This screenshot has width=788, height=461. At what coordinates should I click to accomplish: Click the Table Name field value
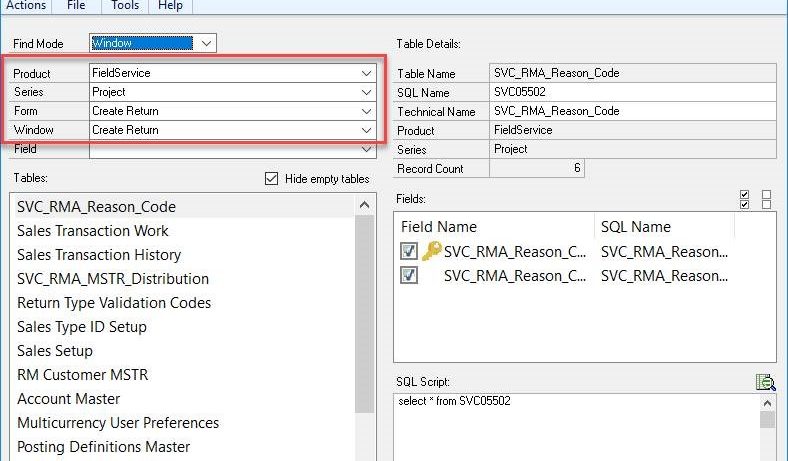tap(632, 73)
